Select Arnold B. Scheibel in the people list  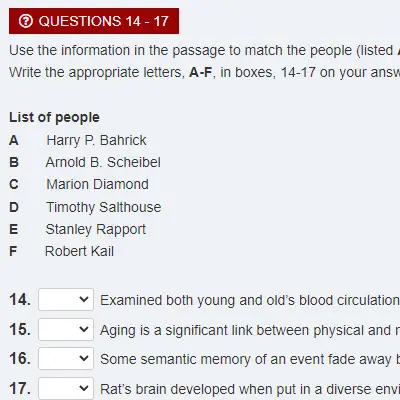[x=103, y=162]
